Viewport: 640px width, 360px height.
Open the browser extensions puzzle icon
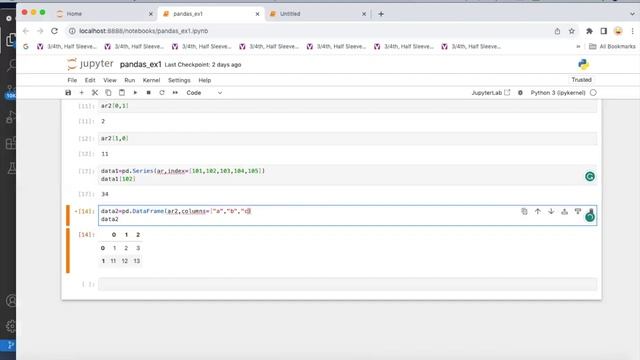(x=589, y=31)
